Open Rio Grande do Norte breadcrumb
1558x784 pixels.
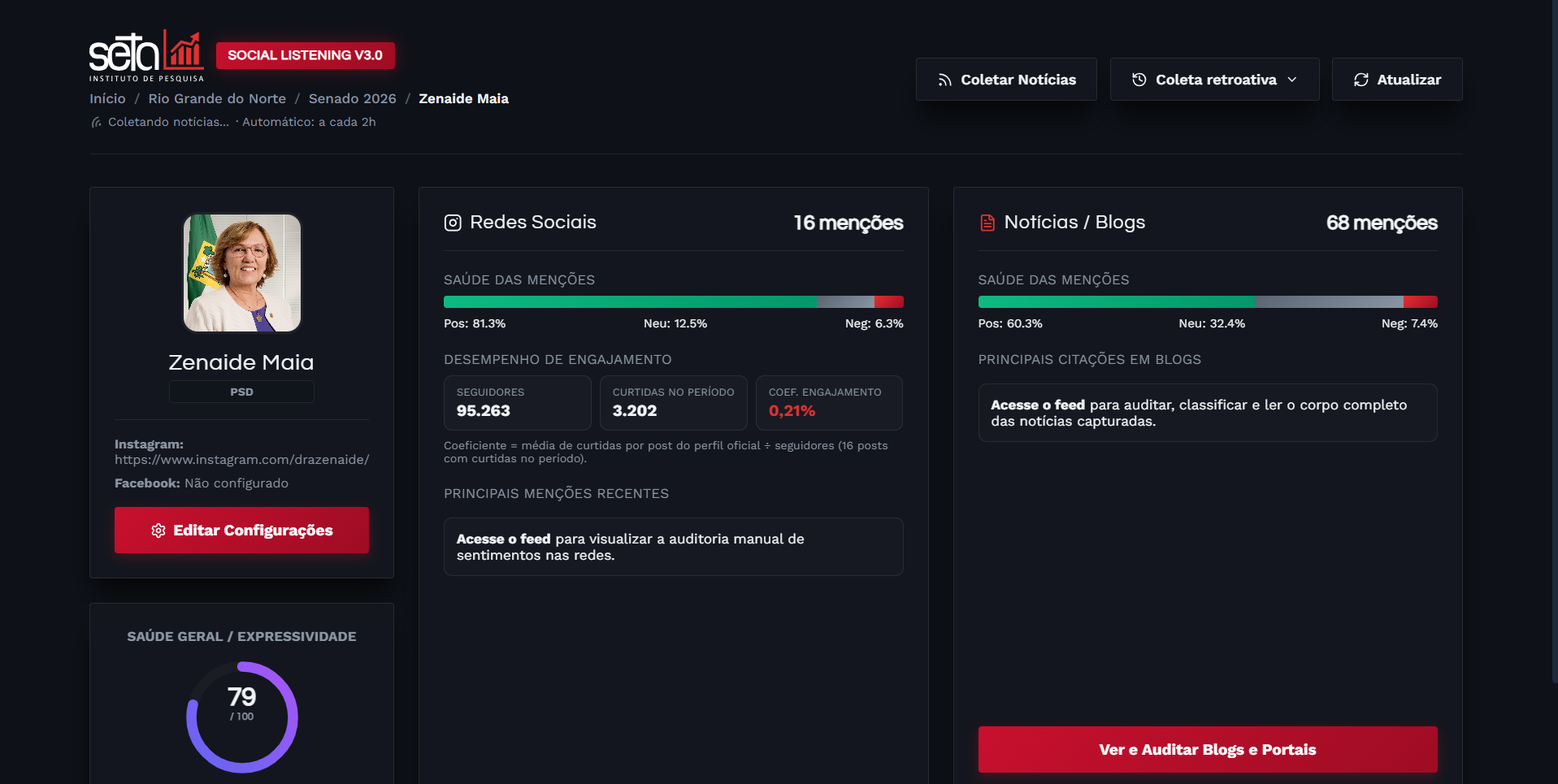pos(217,98)
